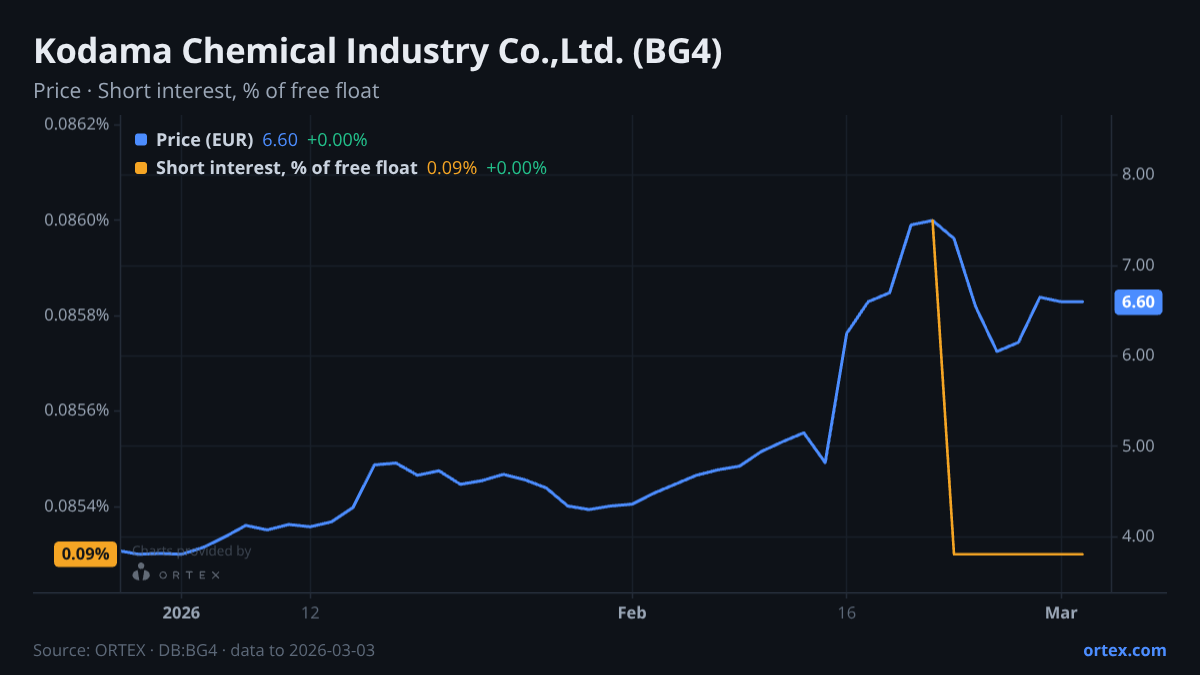Click the 8.00 right axis label

(1139, 174)
